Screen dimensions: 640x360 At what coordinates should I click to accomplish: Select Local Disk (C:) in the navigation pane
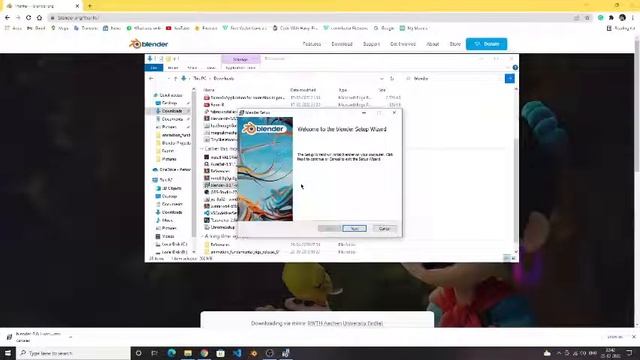173,244
